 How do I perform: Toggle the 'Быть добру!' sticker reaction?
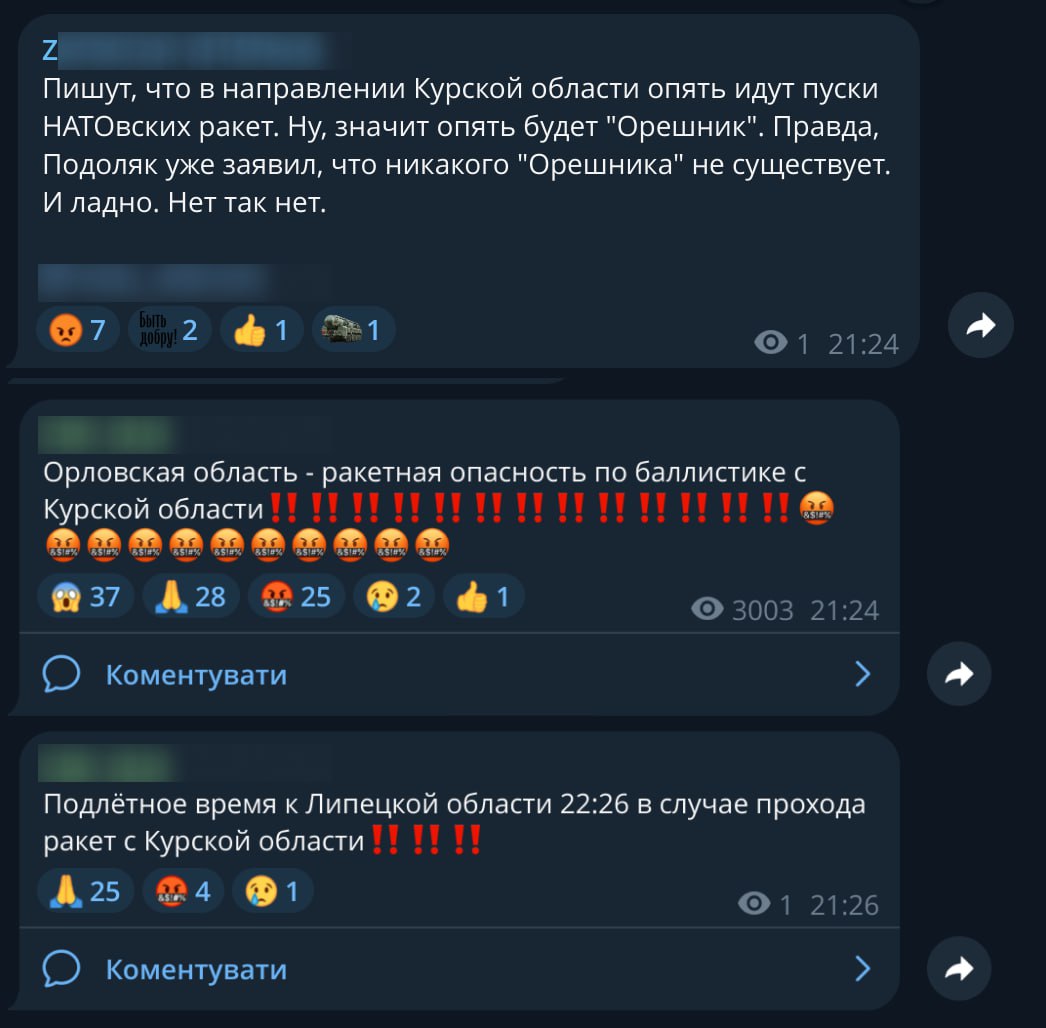169,330
